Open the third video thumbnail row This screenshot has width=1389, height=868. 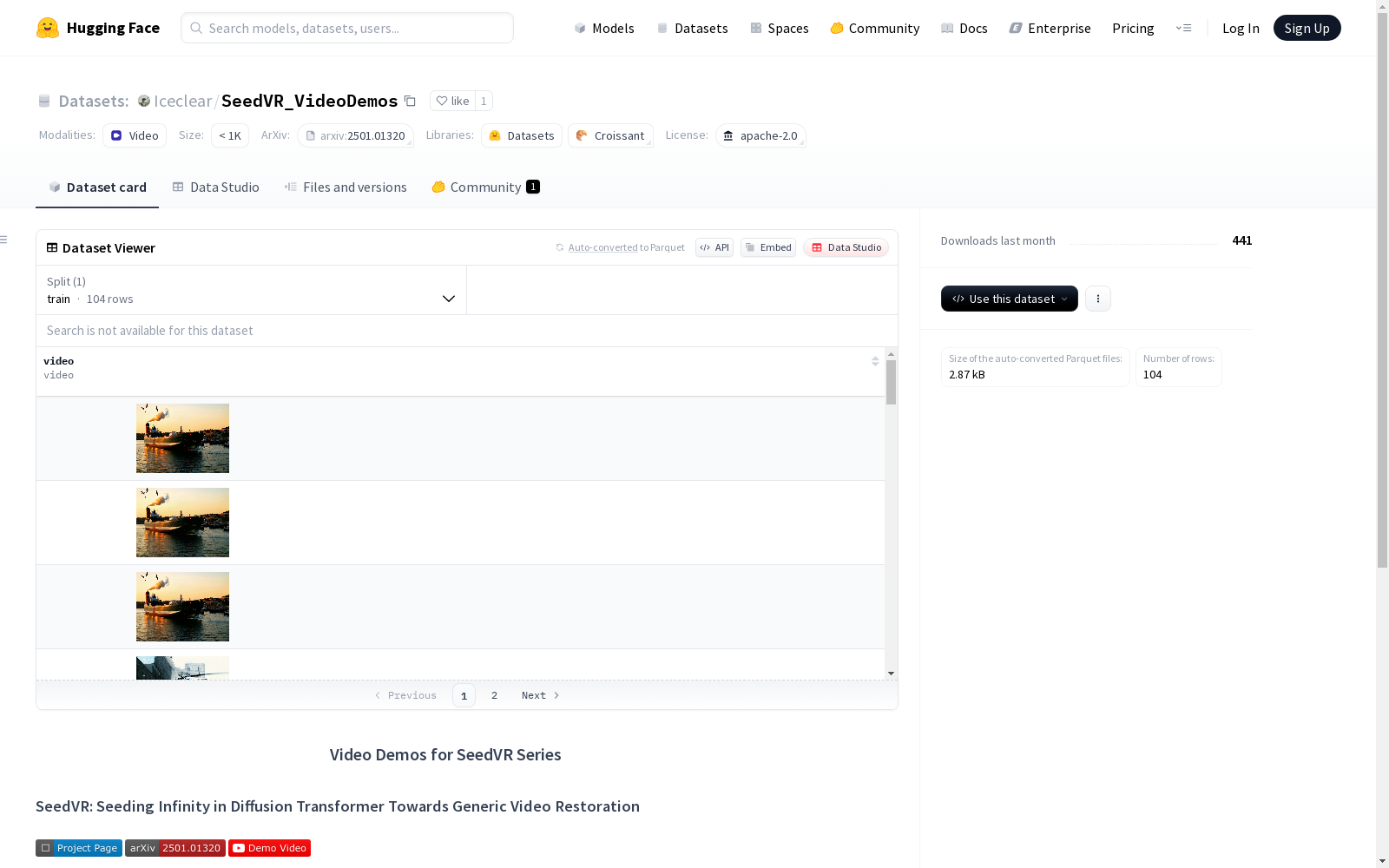[182, 607]
